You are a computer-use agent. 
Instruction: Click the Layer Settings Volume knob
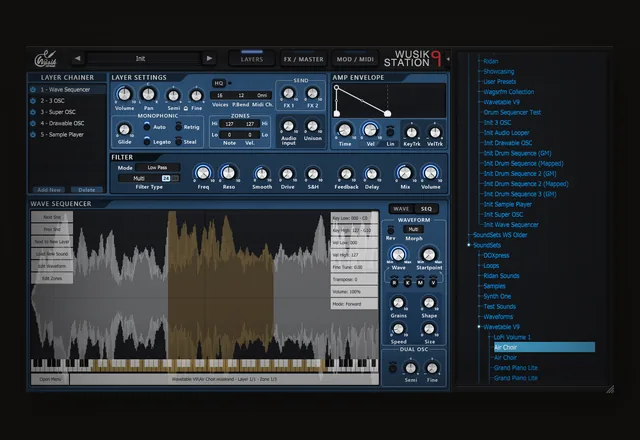124,95
